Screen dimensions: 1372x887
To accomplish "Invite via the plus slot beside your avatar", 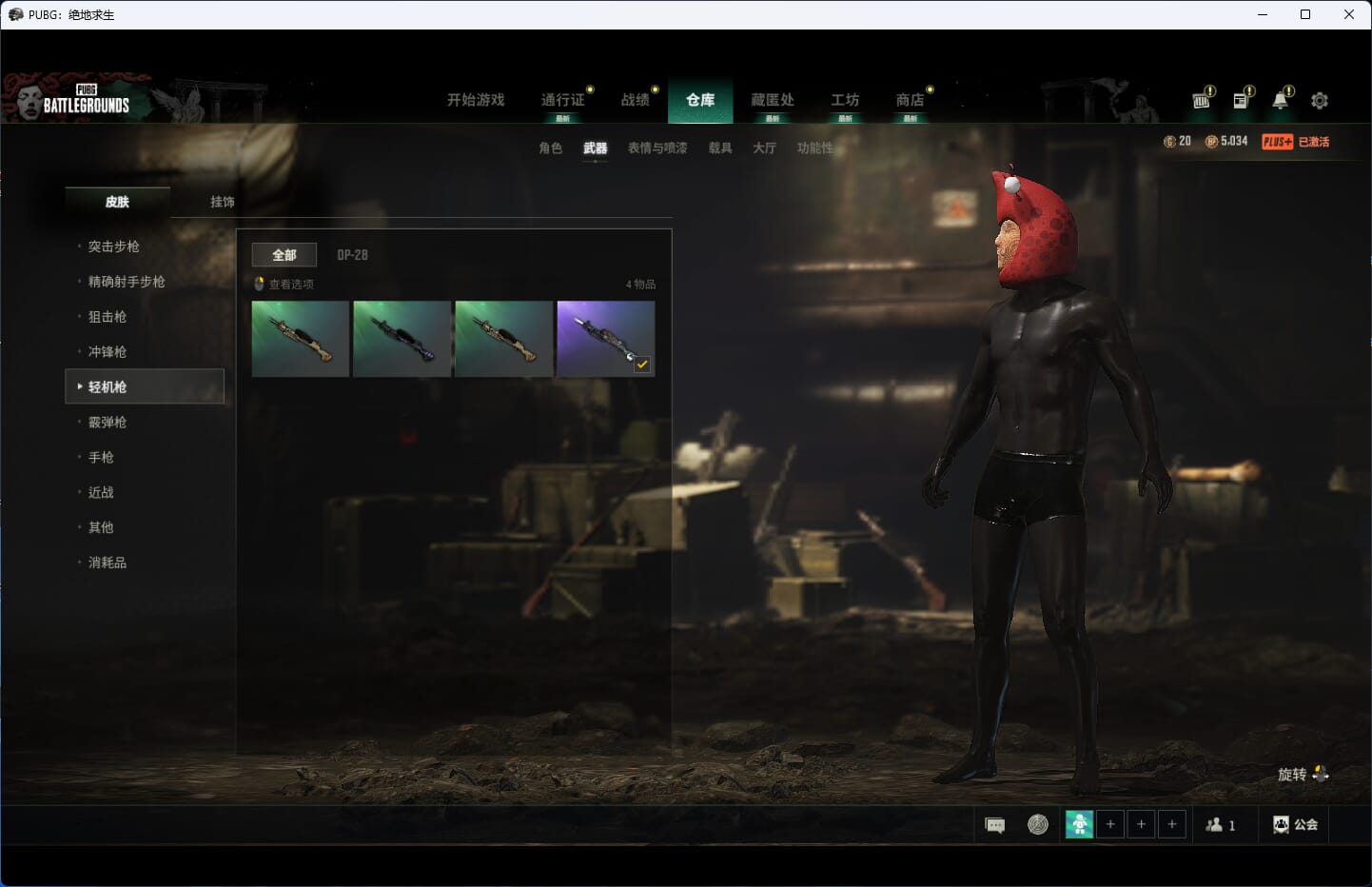I will click(1110, 824).
